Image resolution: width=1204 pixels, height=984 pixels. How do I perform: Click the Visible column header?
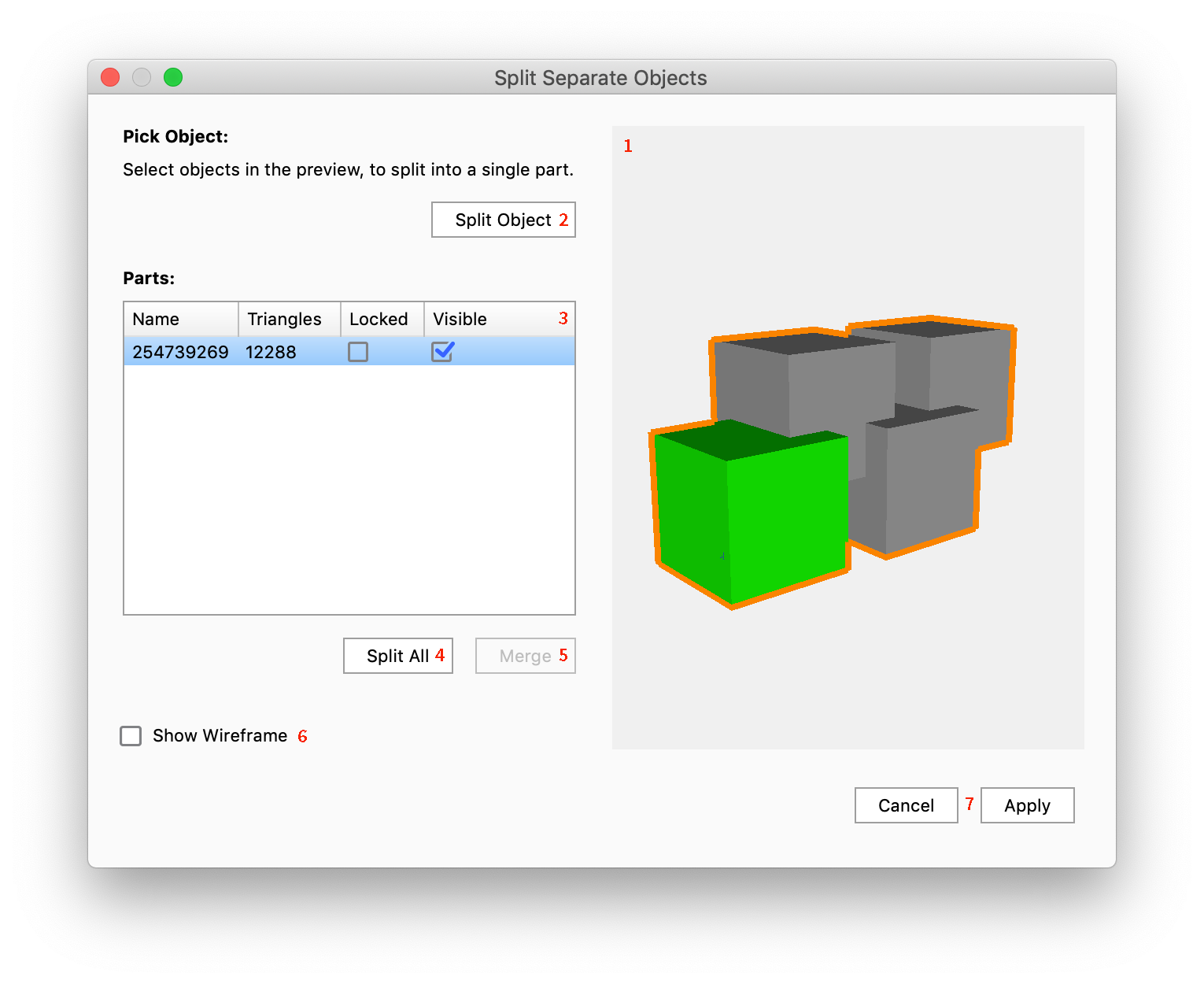488,319
